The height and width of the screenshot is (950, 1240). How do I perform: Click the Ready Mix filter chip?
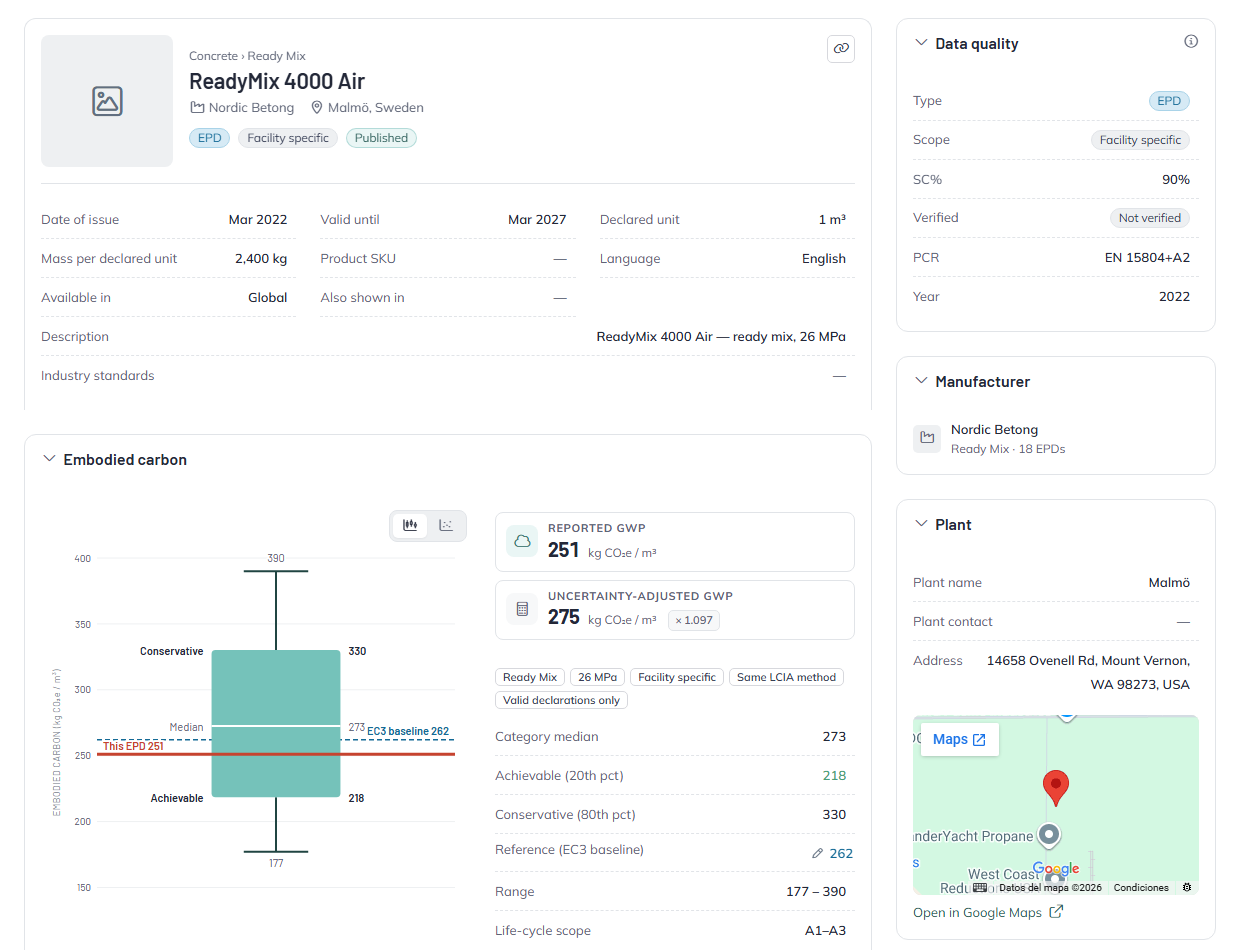pyautogui.click(x=530, y=677)
